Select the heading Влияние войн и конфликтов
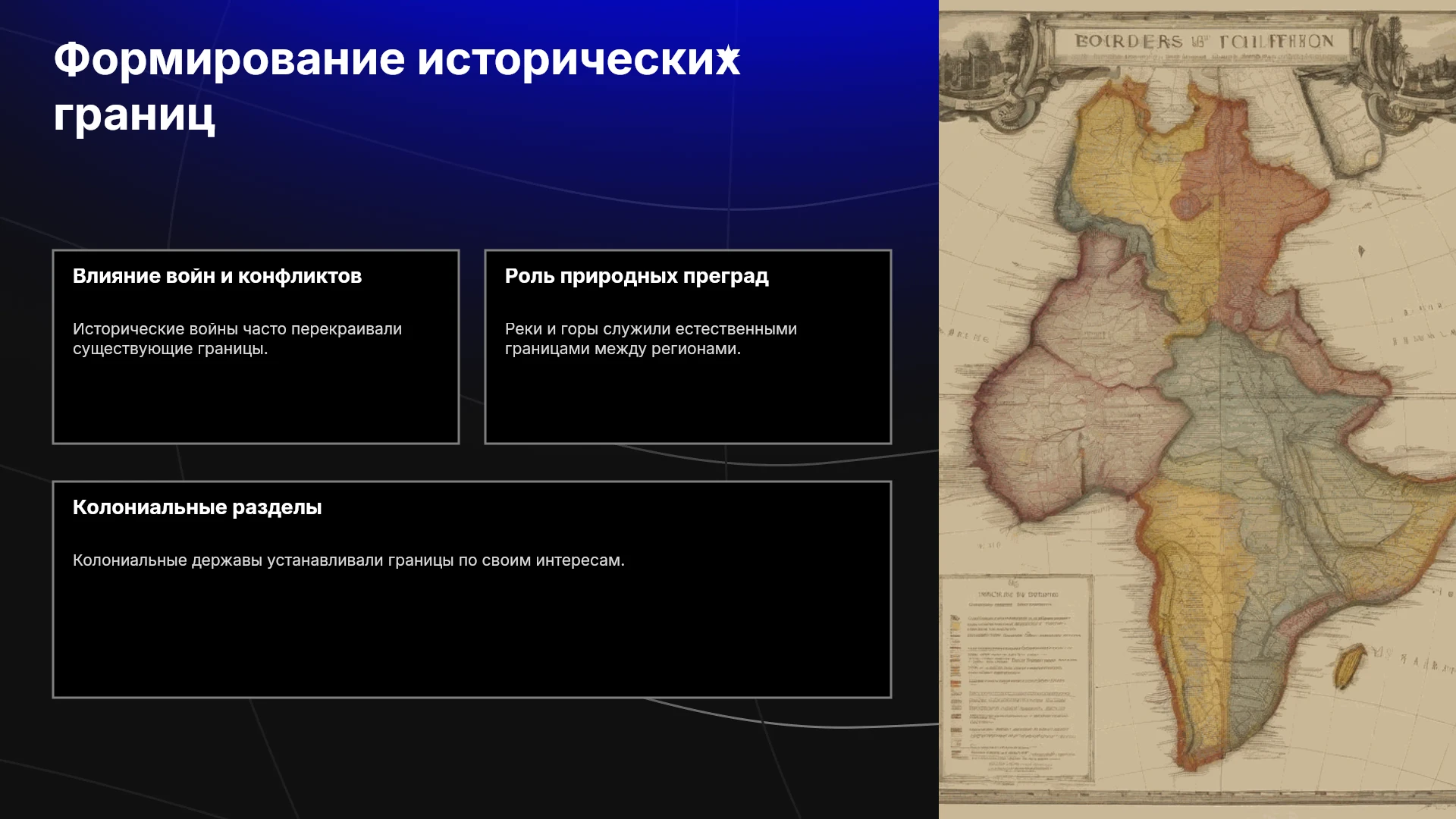Screen dimensions: 1456x819 pyautogui.click(x=217, y=276)
